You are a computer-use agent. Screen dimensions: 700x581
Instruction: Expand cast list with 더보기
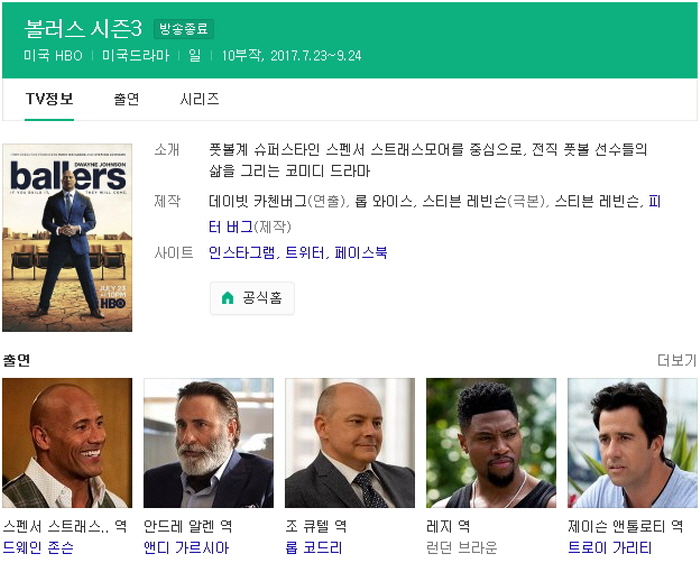(x=676, y=360)
